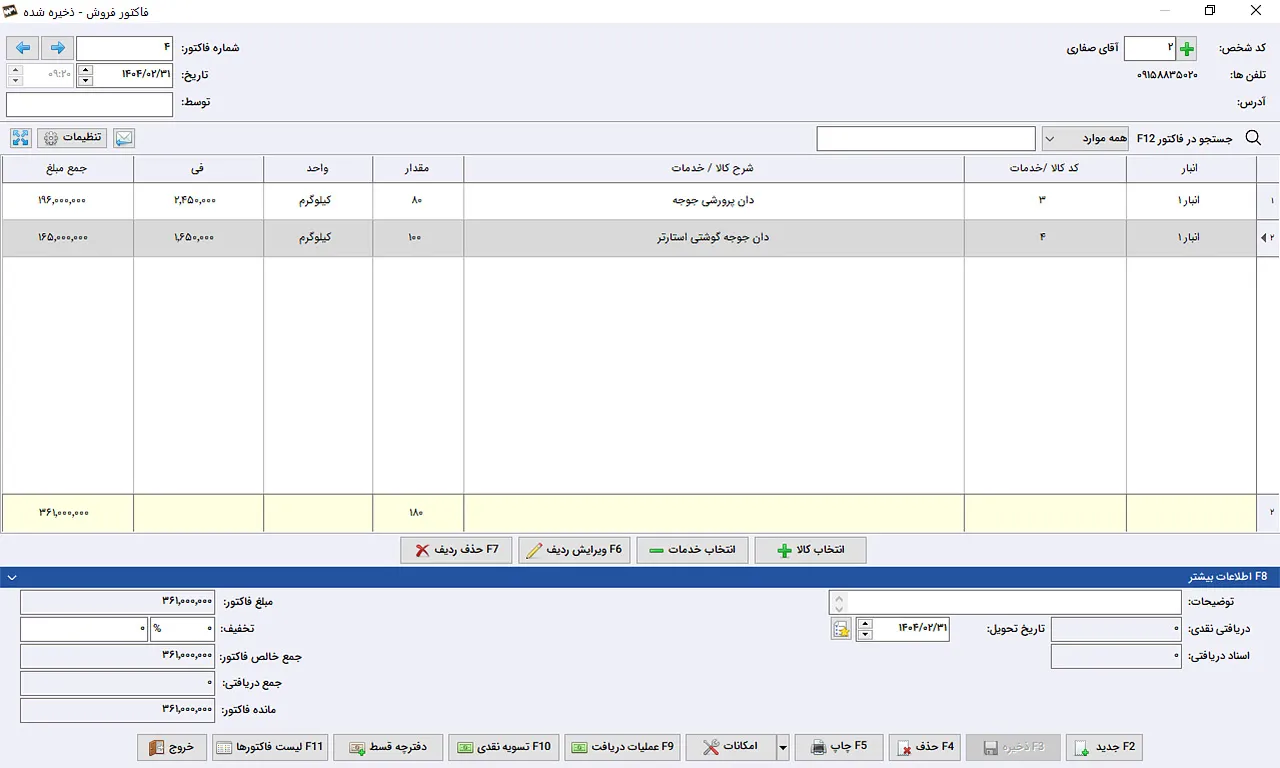Image resolution: width=1280 pixels, height=768 pixels.
Task: Open delivery date calendar icon
Action: [841, 629]
